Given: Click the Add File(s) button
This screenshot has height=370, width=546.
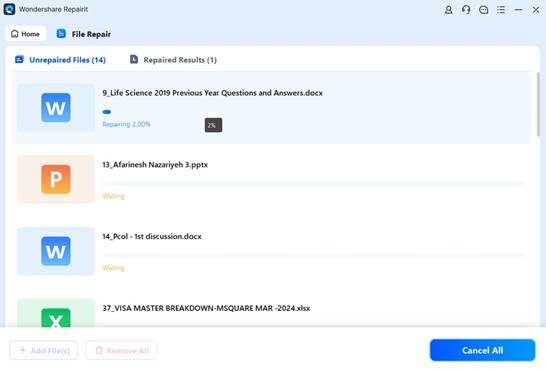Looking at the screenshot, I should coord(44,350).
